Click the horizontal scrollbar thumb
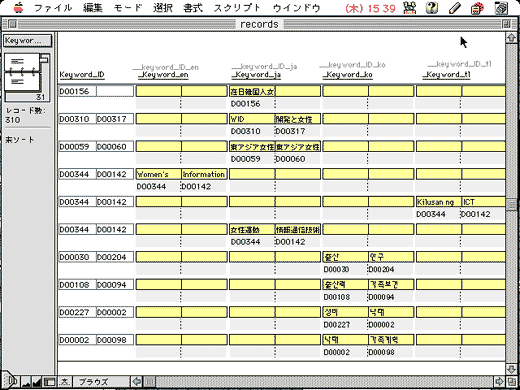Image resolution: width=520 pixels, height=390 pixels. coord(150,381)
